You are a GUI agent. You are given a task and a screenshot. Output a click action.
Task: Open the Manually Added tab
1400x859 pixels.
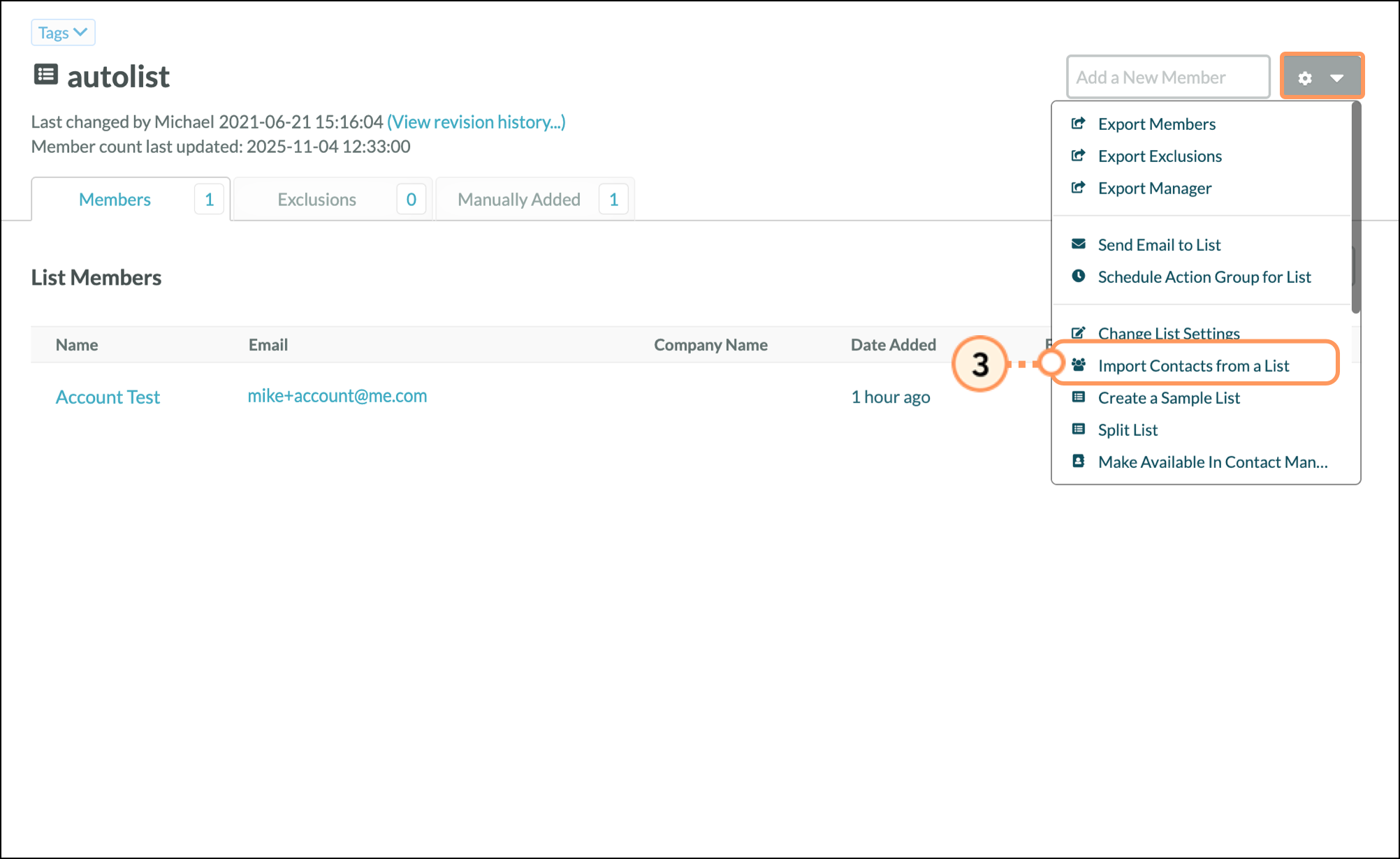518,200
